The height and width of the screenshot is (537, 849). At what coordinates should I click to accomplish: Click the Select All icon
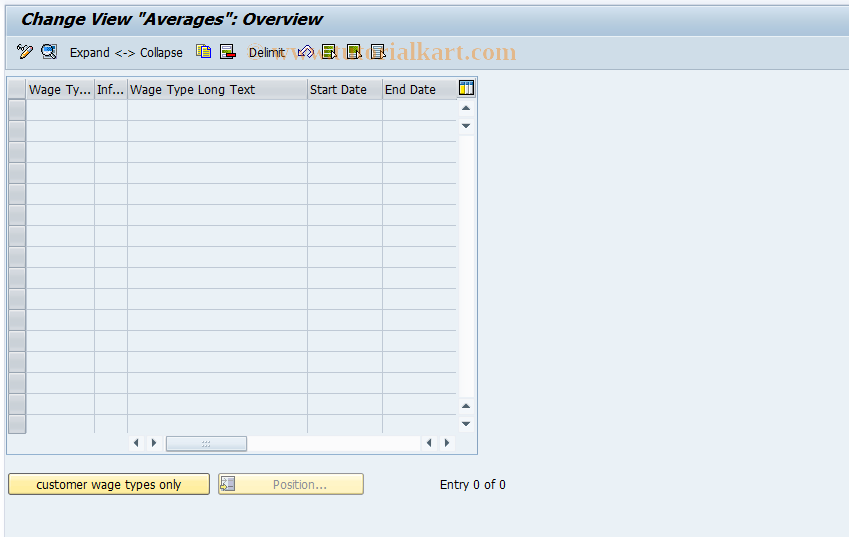(329, 52)
